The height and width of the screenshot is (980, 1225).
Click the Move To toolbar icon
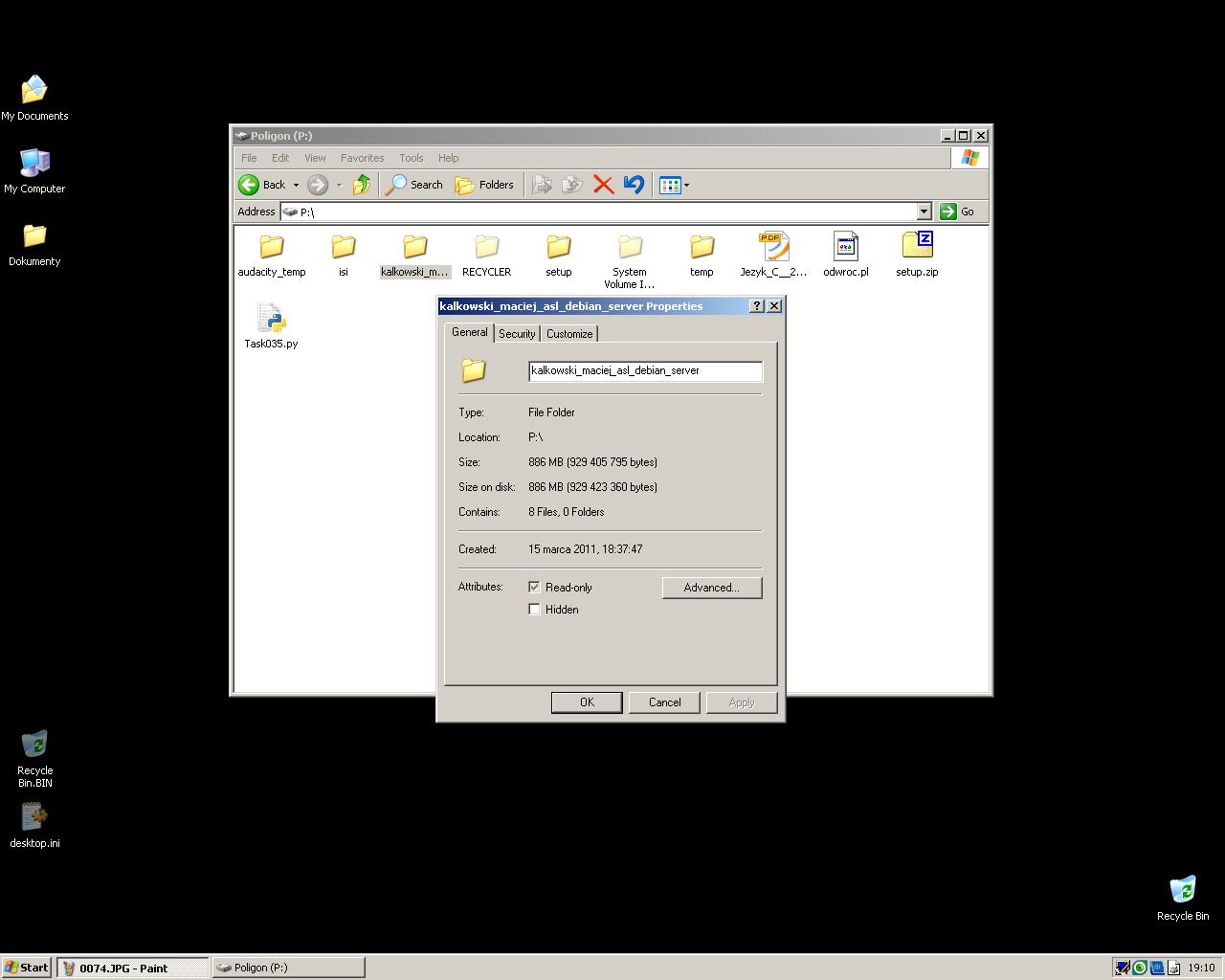[542, 185]
